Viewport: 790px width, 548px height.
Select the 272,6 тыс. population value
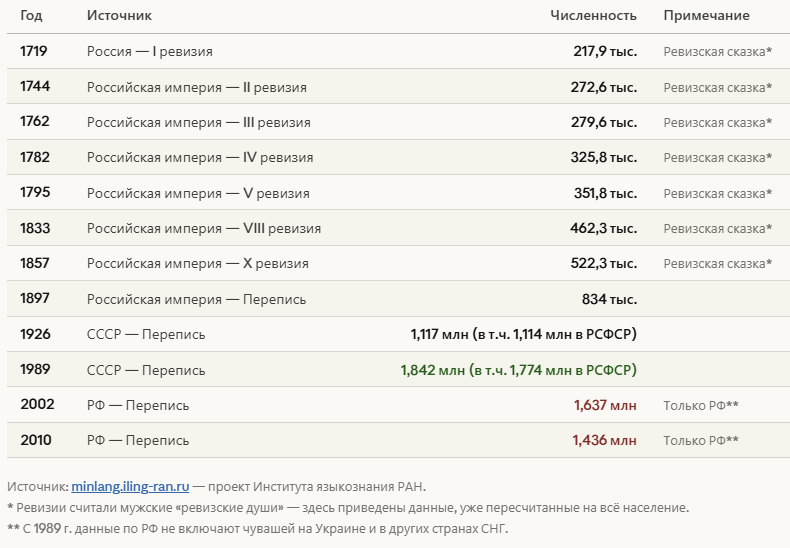[603, 87]
